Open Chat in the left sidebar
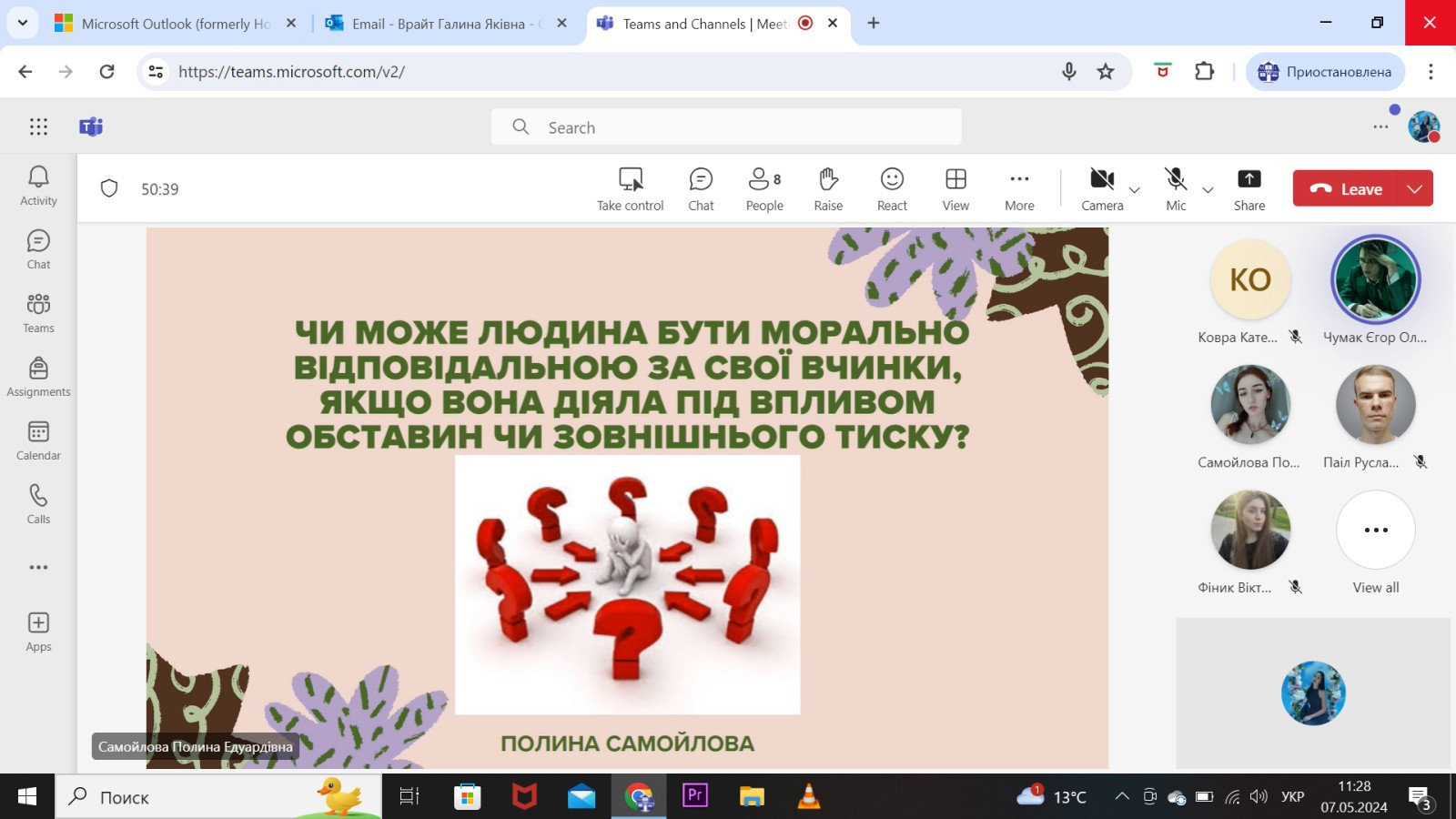 (x=38, y=249)
